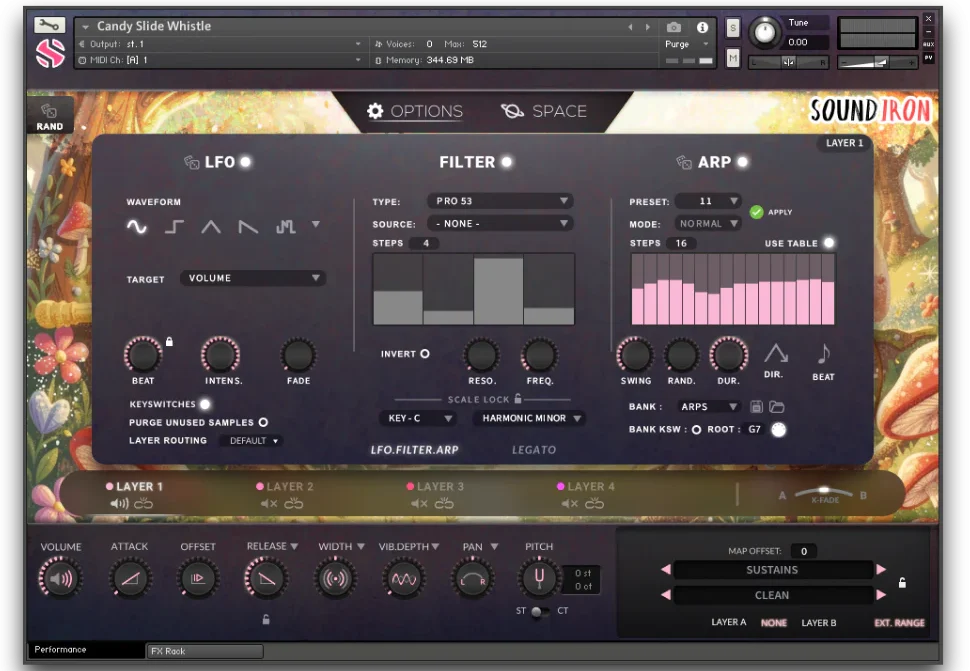Switch to the LEGATO page

[534, 450]
